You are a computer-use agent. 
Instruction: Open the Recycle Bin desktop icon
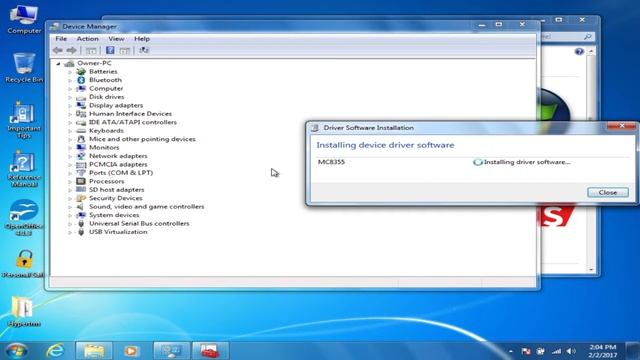(24, 68)
